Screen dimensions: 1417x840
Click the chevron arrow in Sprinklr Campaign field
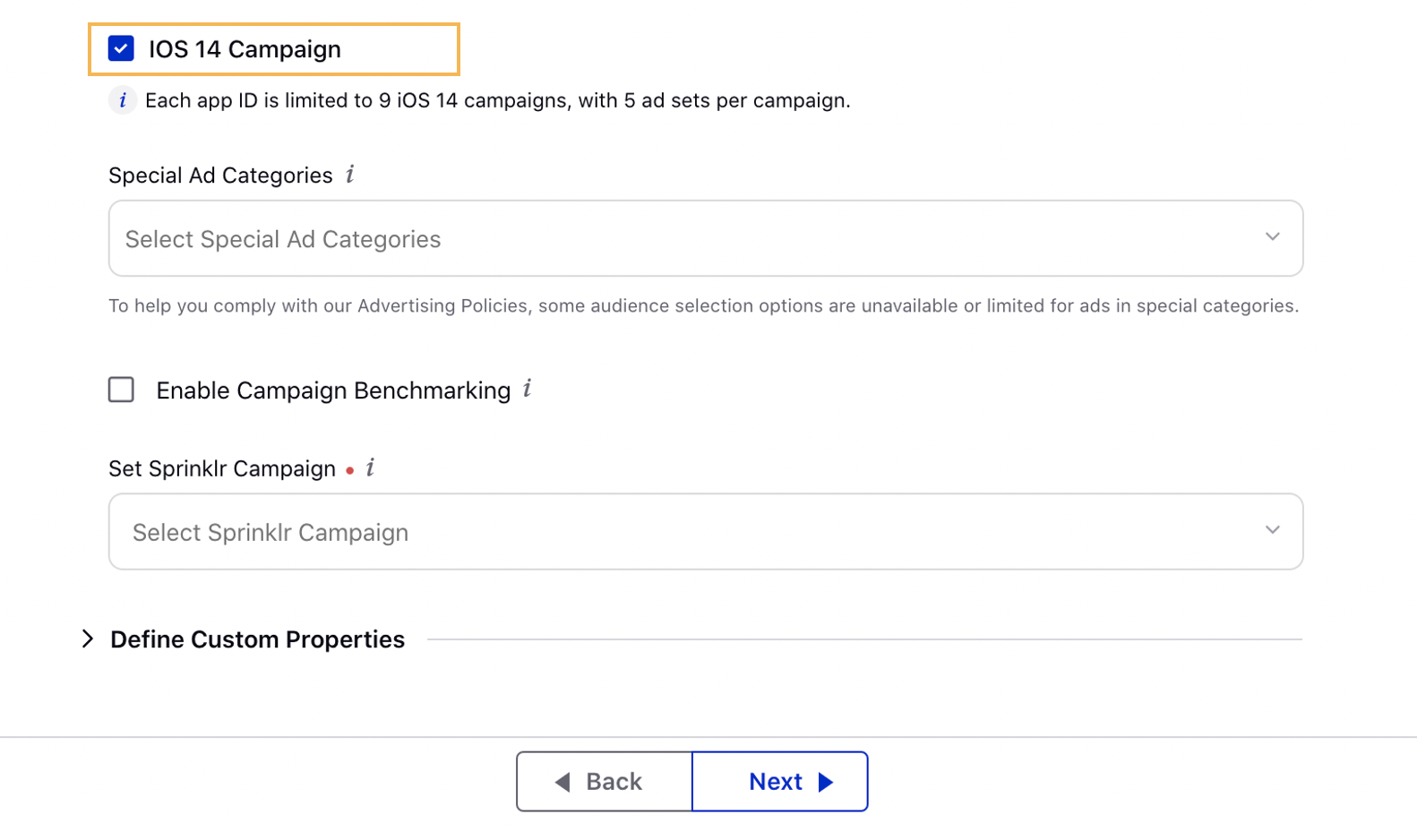1272,530
